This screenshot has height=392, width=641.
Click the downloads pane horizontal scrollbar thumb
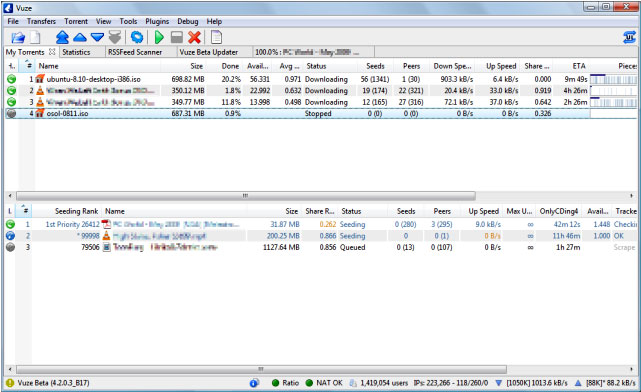[x=245, y=196]
